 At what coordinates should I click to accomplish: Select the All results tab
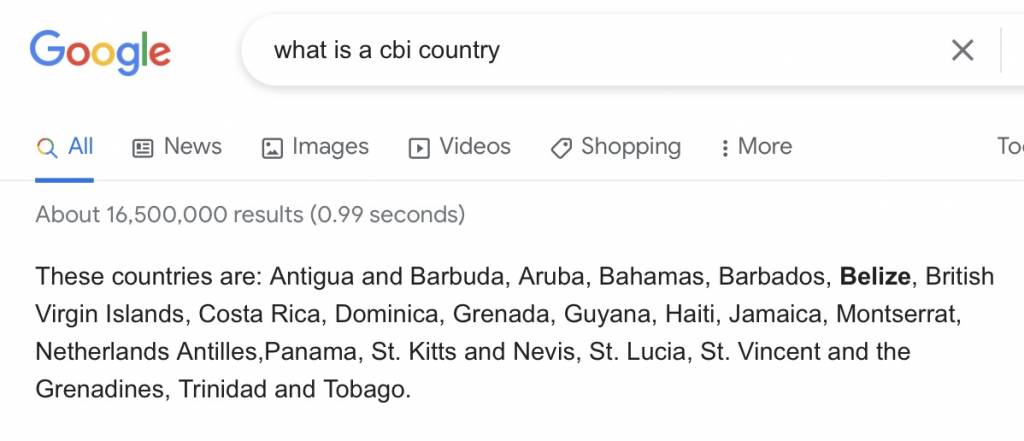click(x=65, y=147)
